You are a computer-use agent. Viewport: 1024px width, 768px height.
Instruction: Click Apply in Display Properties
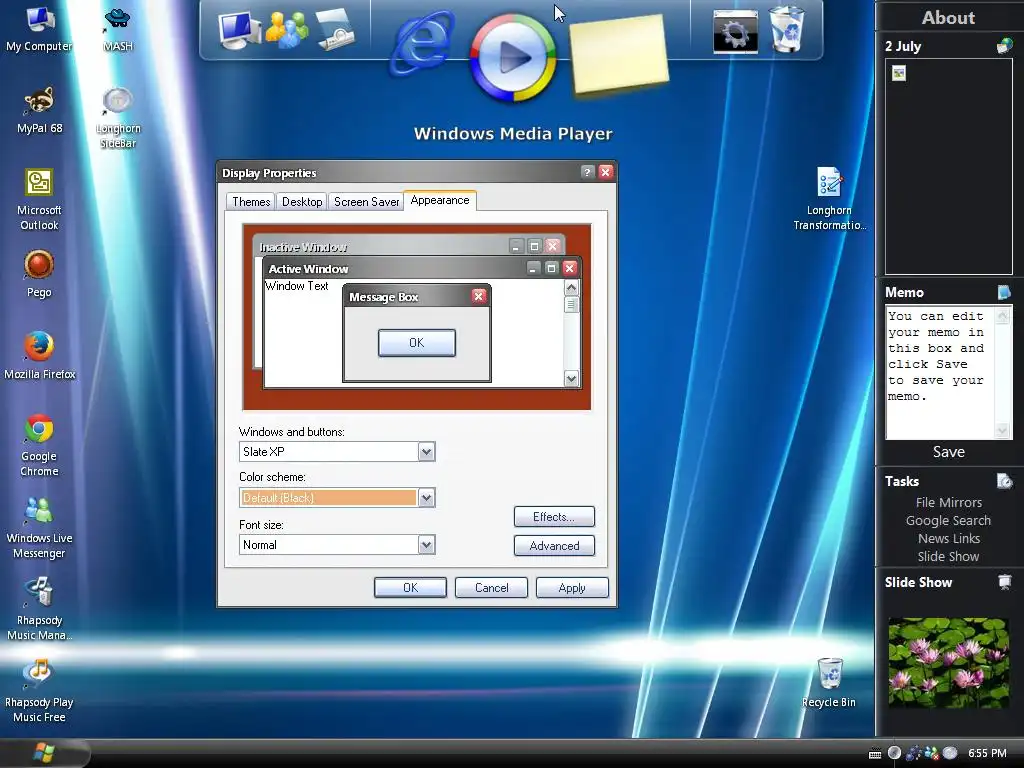point(572,588)
